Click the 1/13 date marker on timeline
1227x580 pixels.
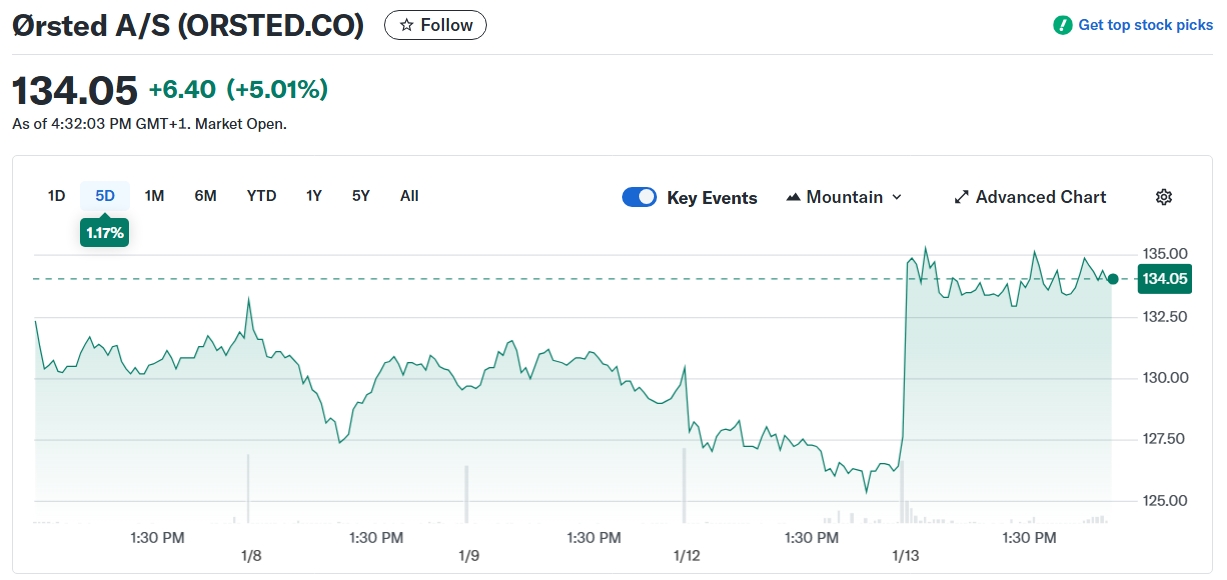[906, 555]
